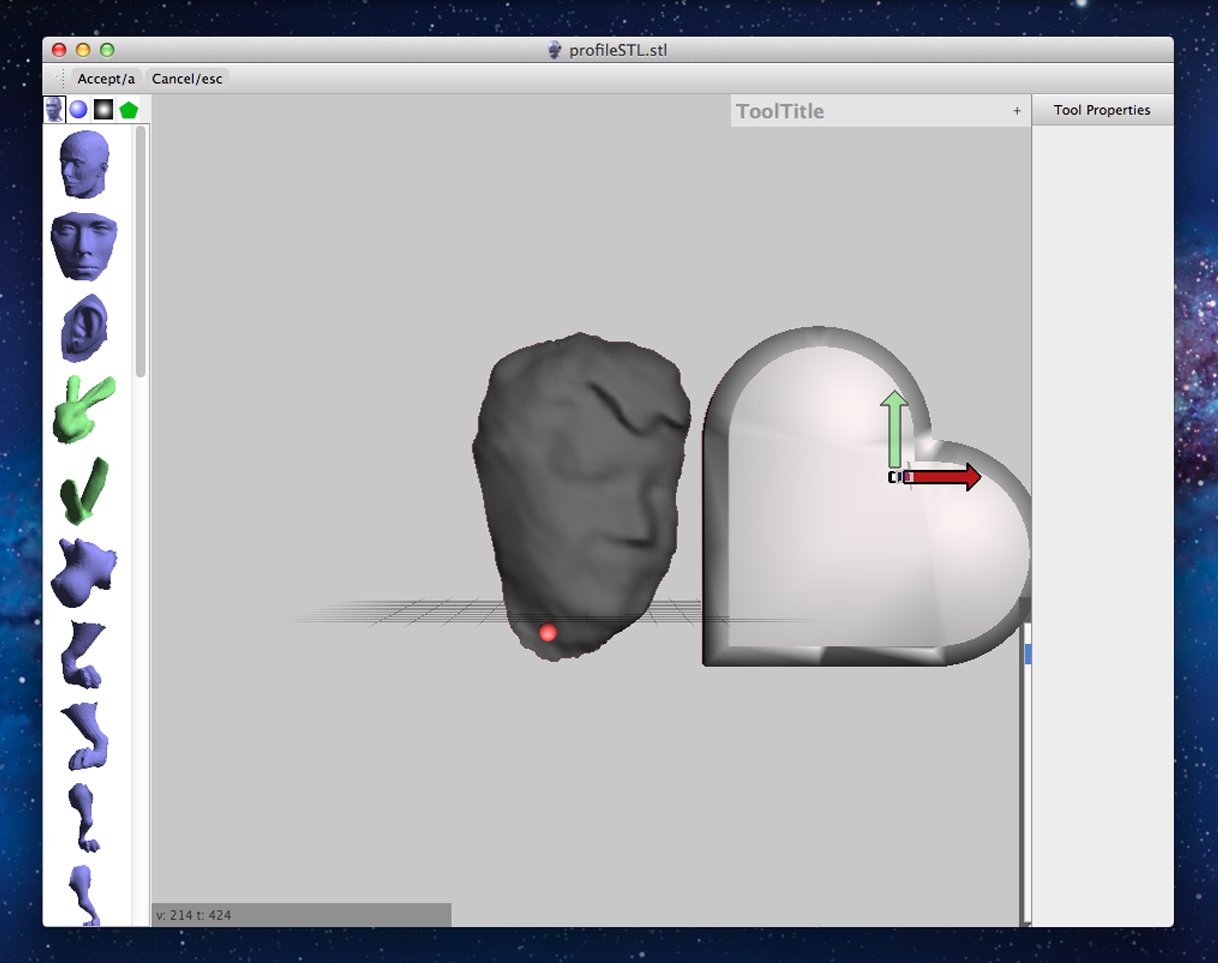Choose the ear part in the library

click(84, 328)
